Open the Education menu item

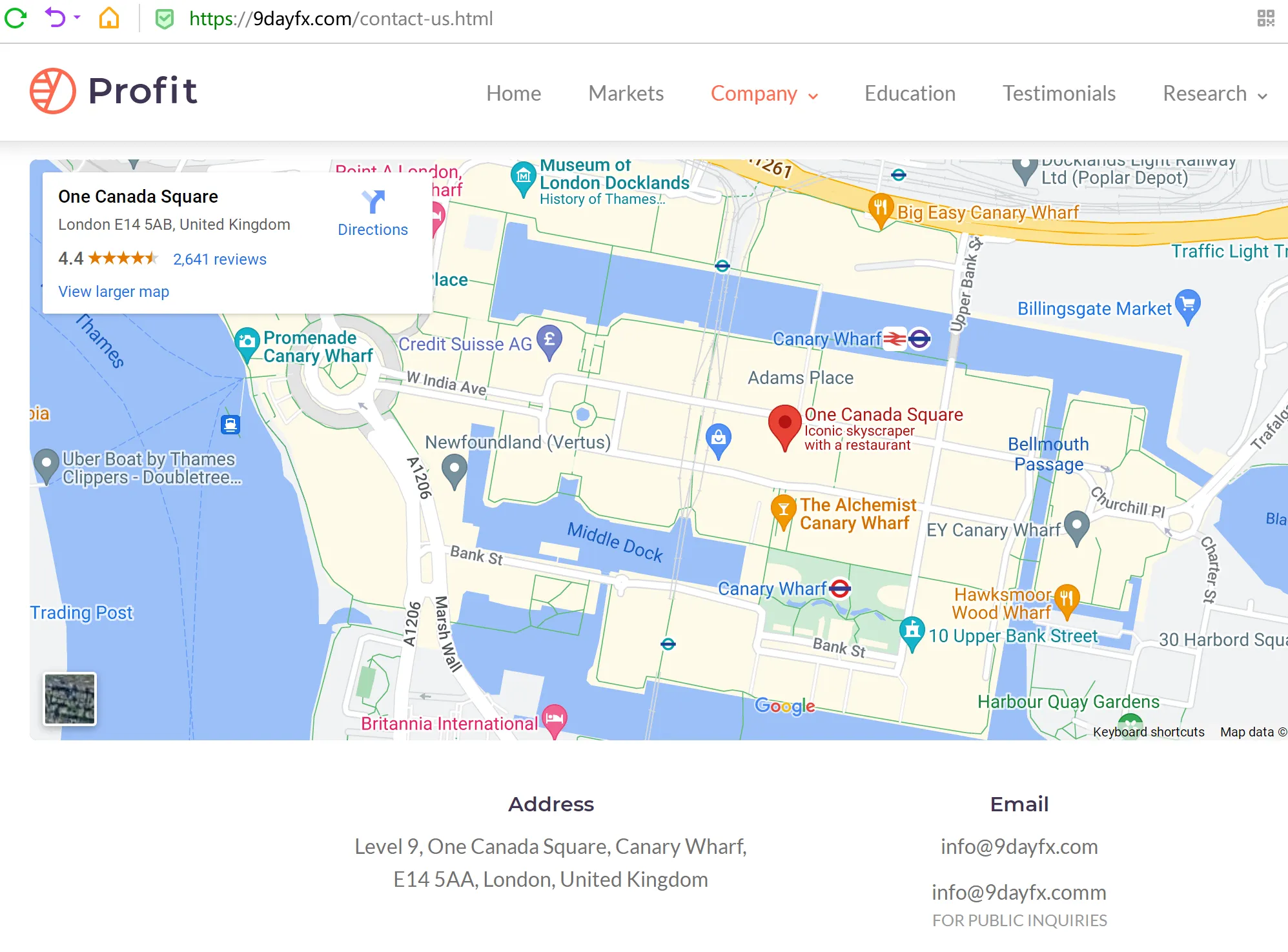[x=910, y=94]
